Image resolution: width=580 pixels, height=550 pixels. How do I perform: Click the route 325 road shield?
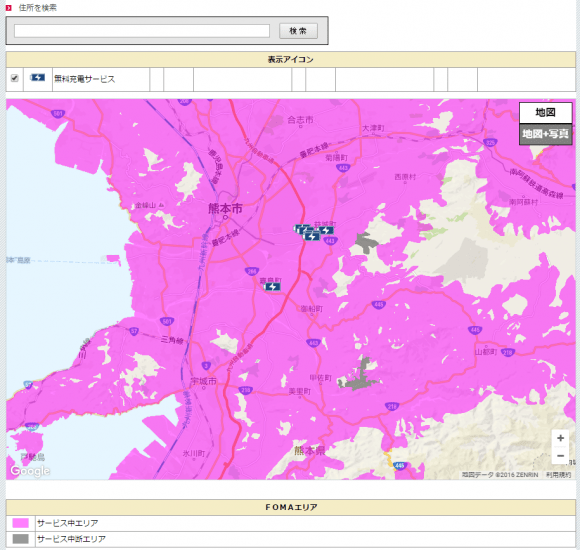pyautogui.click(x=490, y=142)
